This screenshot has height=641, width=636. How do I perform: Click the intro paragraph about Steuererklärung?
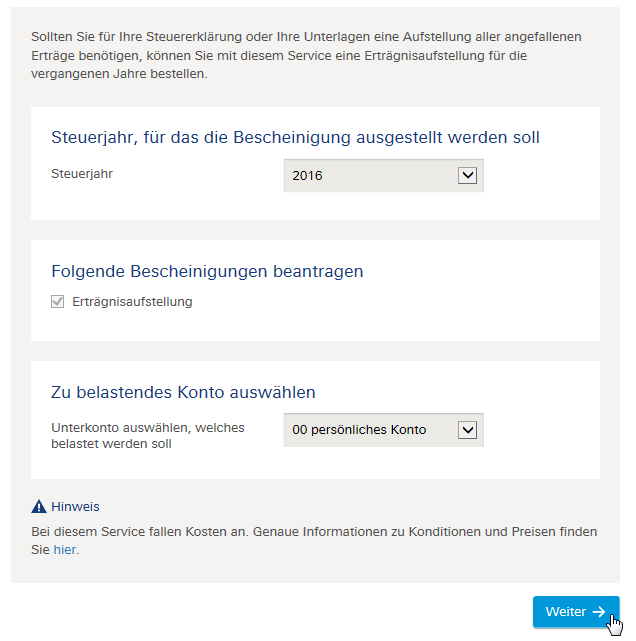pyautogui.click(x=306, y=55)
